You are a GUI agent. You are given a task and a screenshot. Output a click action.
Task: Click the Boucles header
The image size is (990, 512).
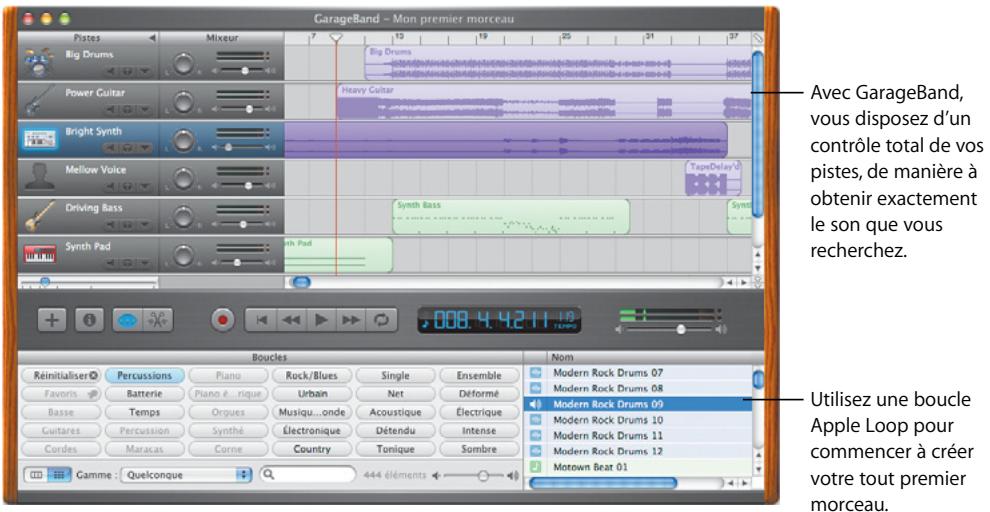(270, 357)
